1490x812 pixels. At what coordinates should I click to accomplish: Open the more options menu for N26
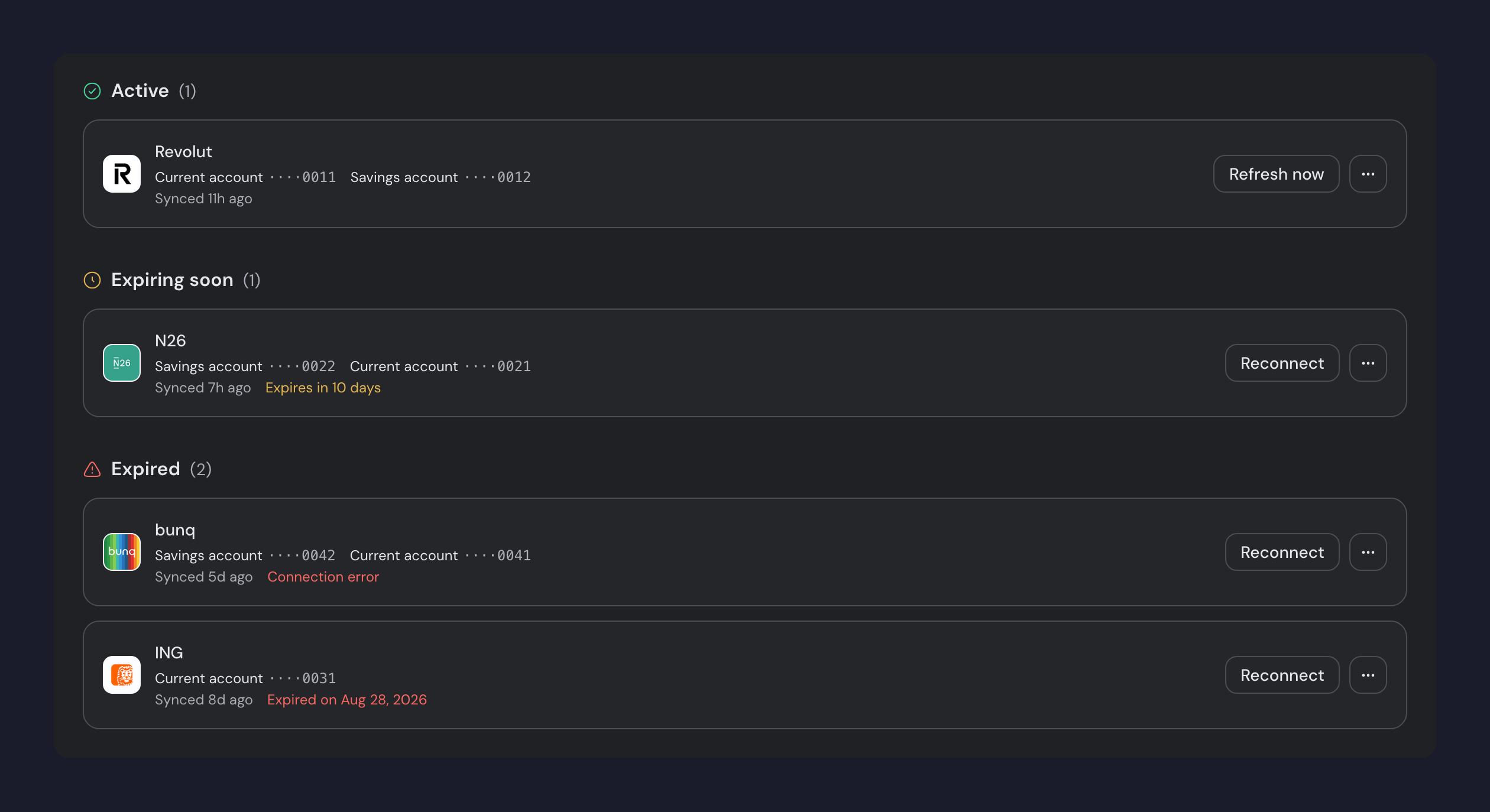1368,363
